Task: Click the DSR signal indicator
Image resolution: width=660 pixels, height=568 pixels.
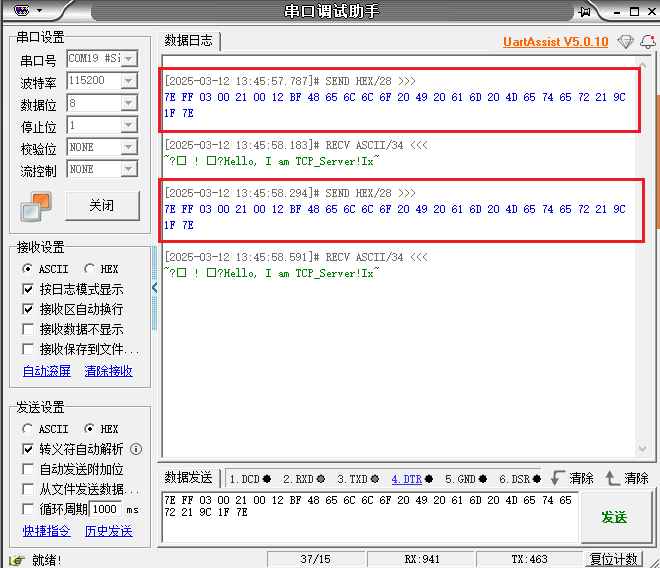Action: (537, 479)
